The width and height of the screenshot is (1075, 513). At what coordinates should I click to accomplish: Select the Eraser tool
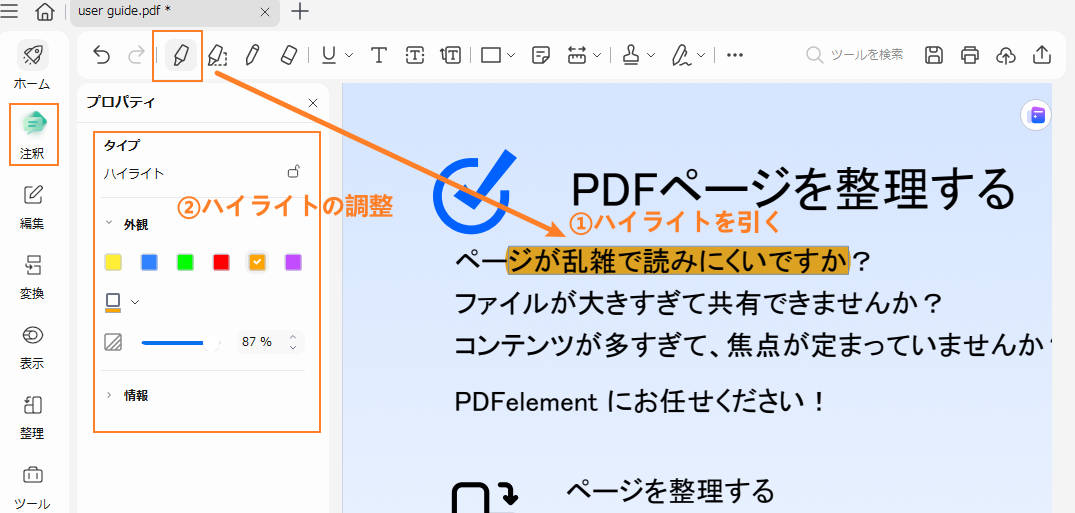click(x=288, y=55)
